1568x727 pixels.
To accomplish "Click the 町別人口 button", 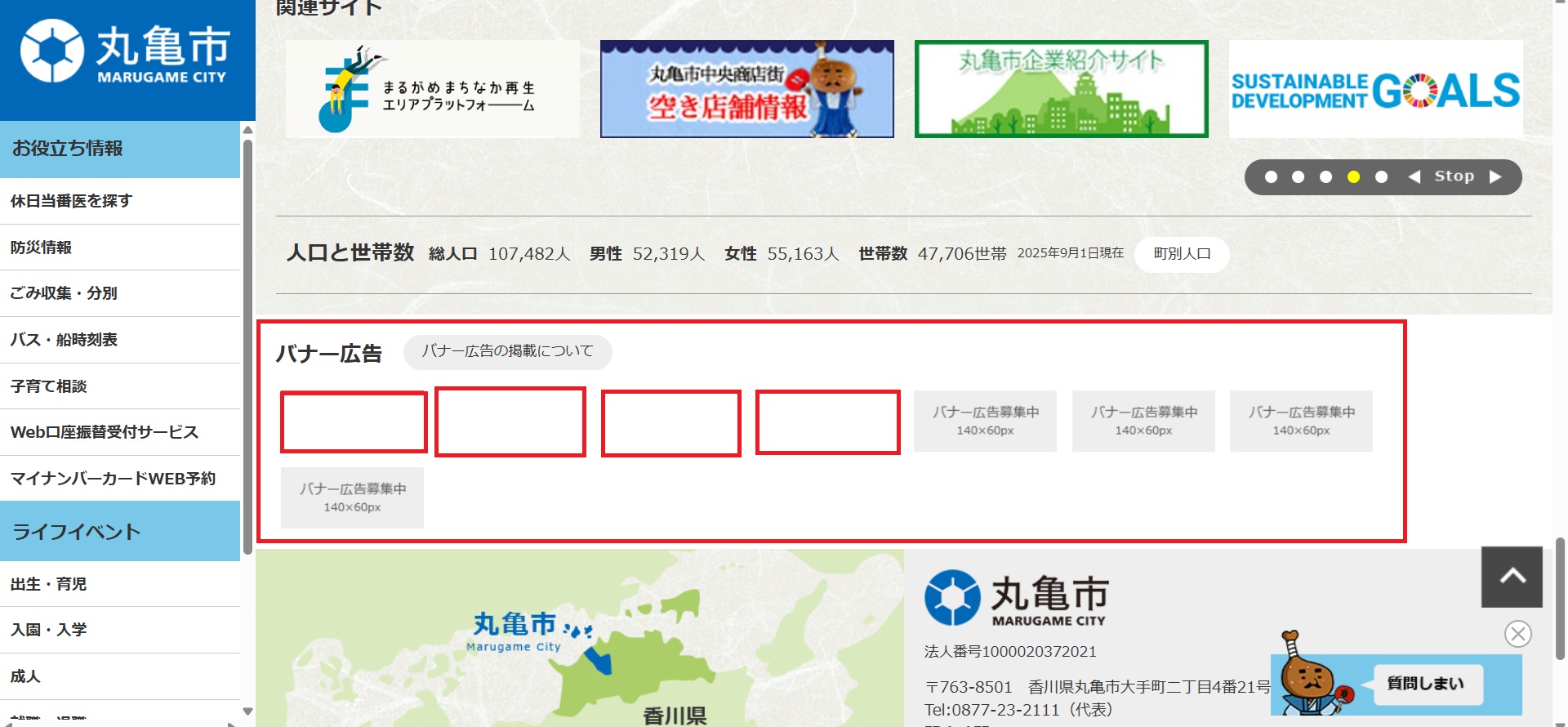I will pos(1182,254).
